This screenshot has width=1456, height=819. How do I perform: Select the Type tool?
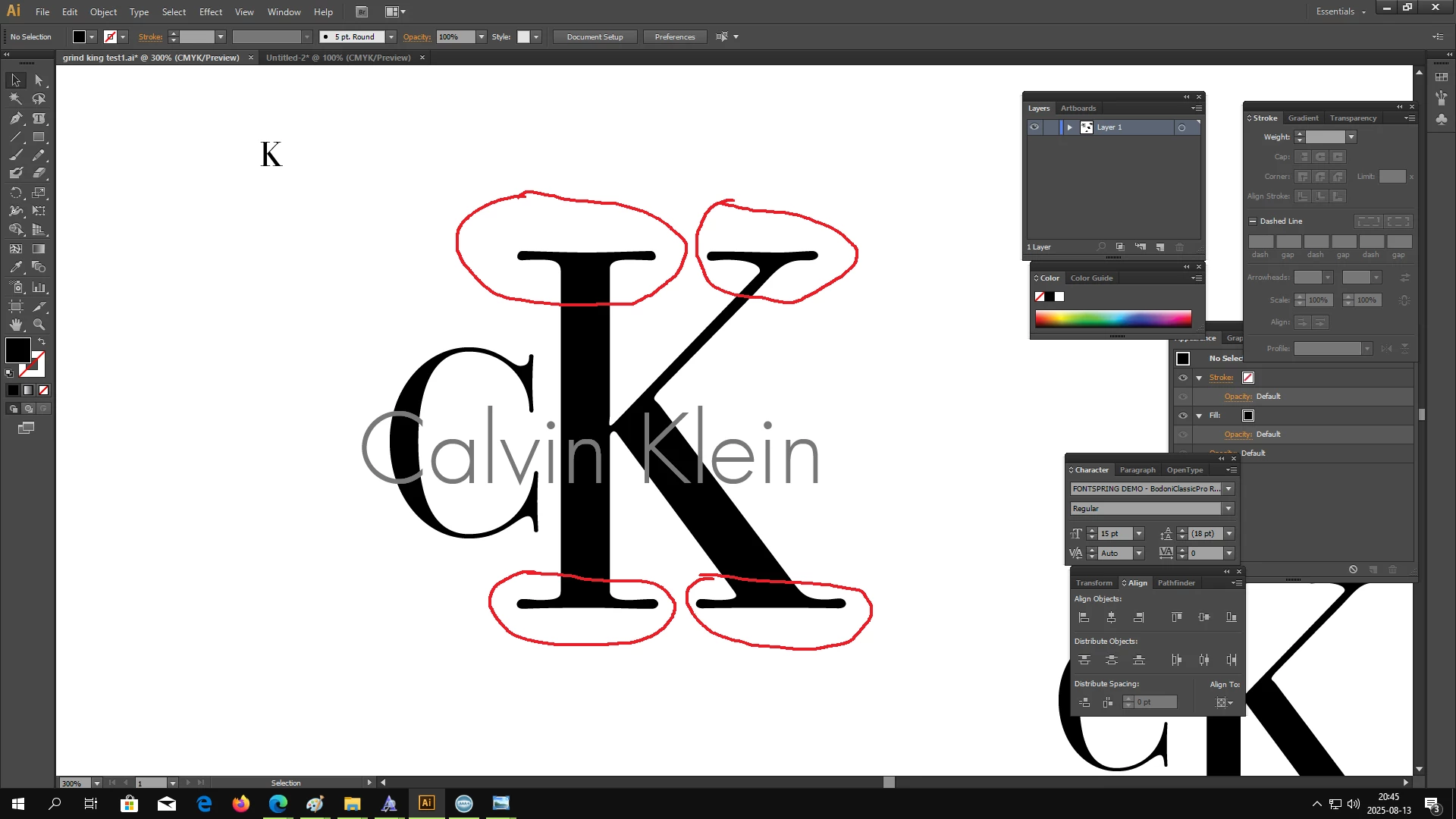[39, 118]
